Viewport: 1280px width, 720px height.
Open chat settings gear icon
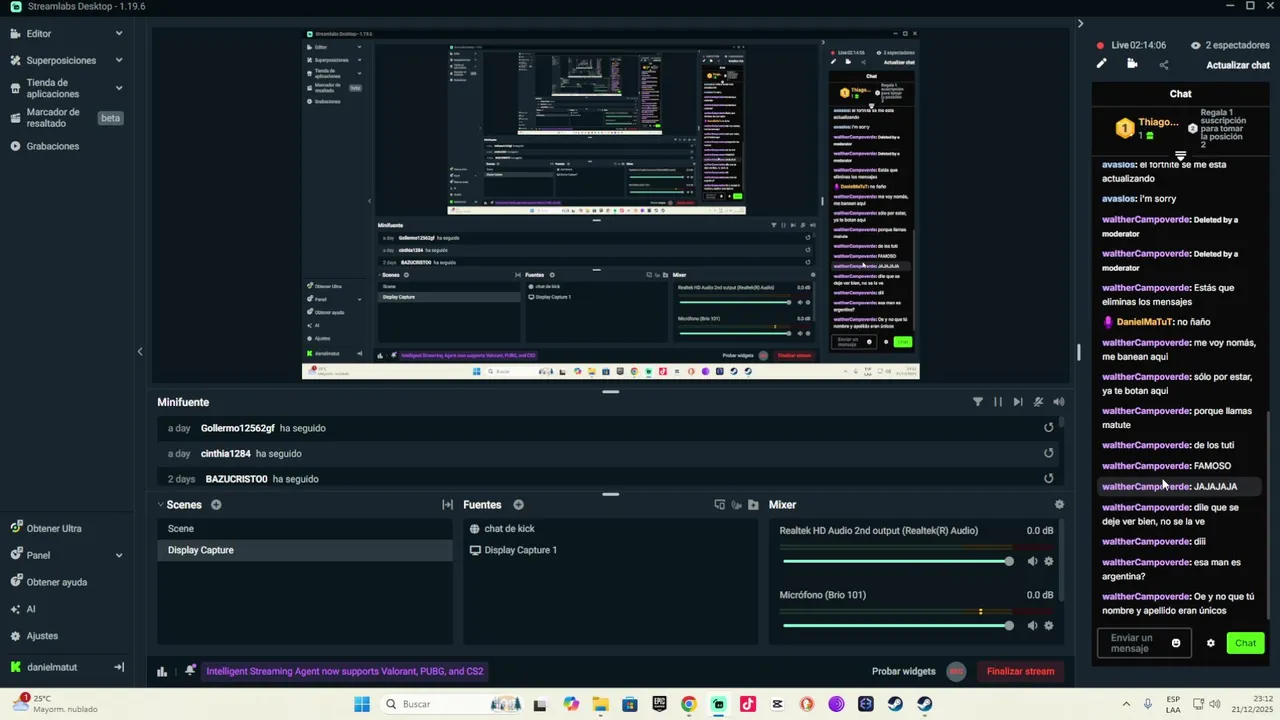click(1210, 643)
